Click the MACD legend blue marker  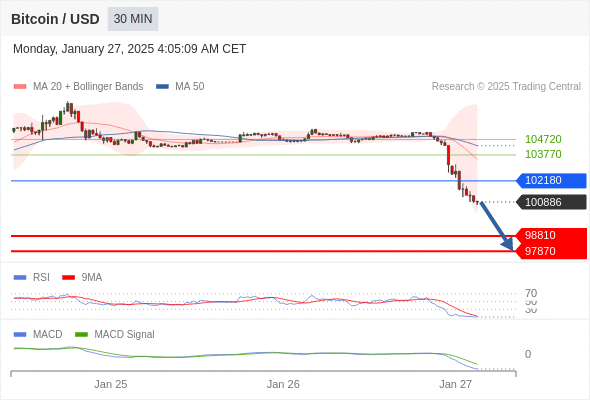point(20,335)
